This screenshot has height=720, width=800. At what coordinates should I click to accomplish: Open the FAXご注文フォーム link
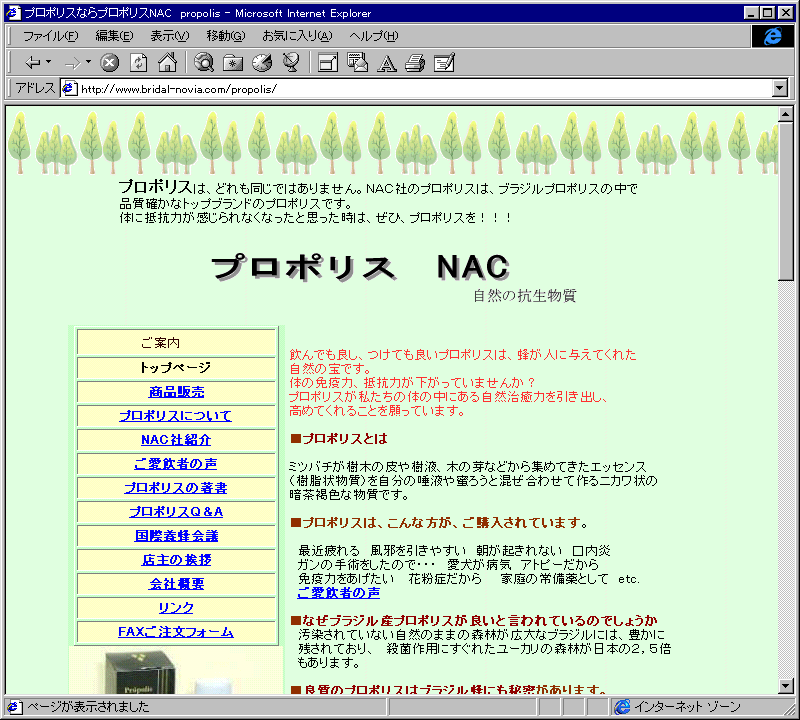pos(176,632)
